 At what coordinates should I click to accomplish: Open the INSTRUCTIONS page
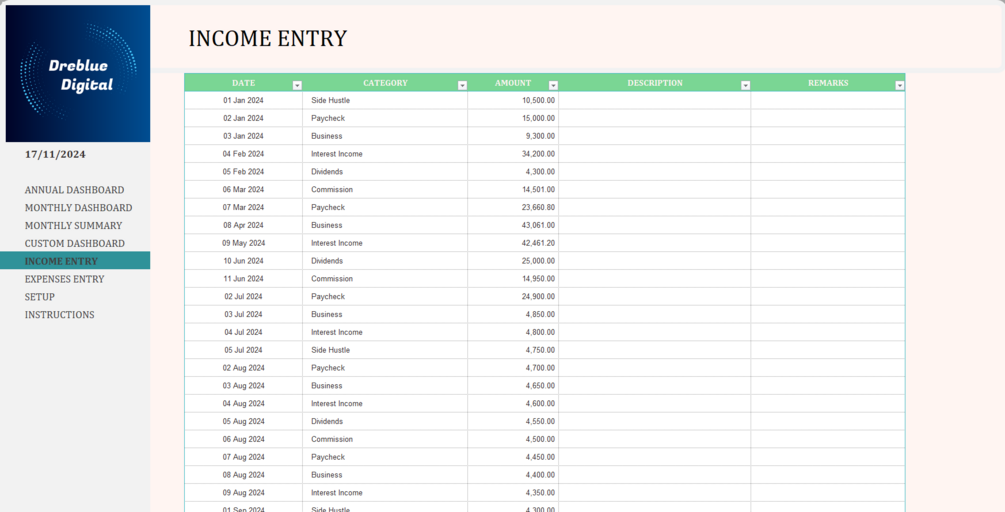[60, 315]
